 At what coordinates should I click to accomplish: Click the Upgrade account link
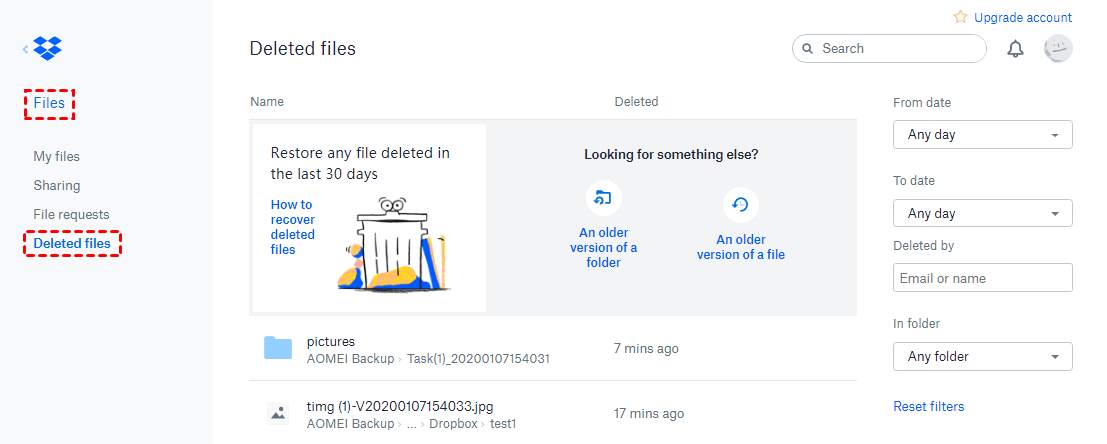tap(1022, 17)
